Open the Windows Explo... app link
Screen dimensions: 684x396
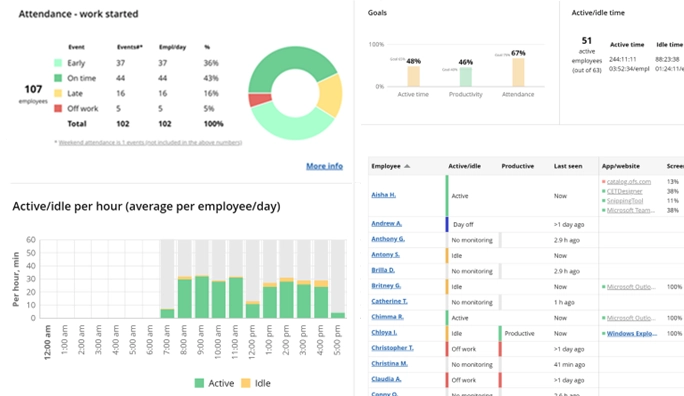point(632,333)
